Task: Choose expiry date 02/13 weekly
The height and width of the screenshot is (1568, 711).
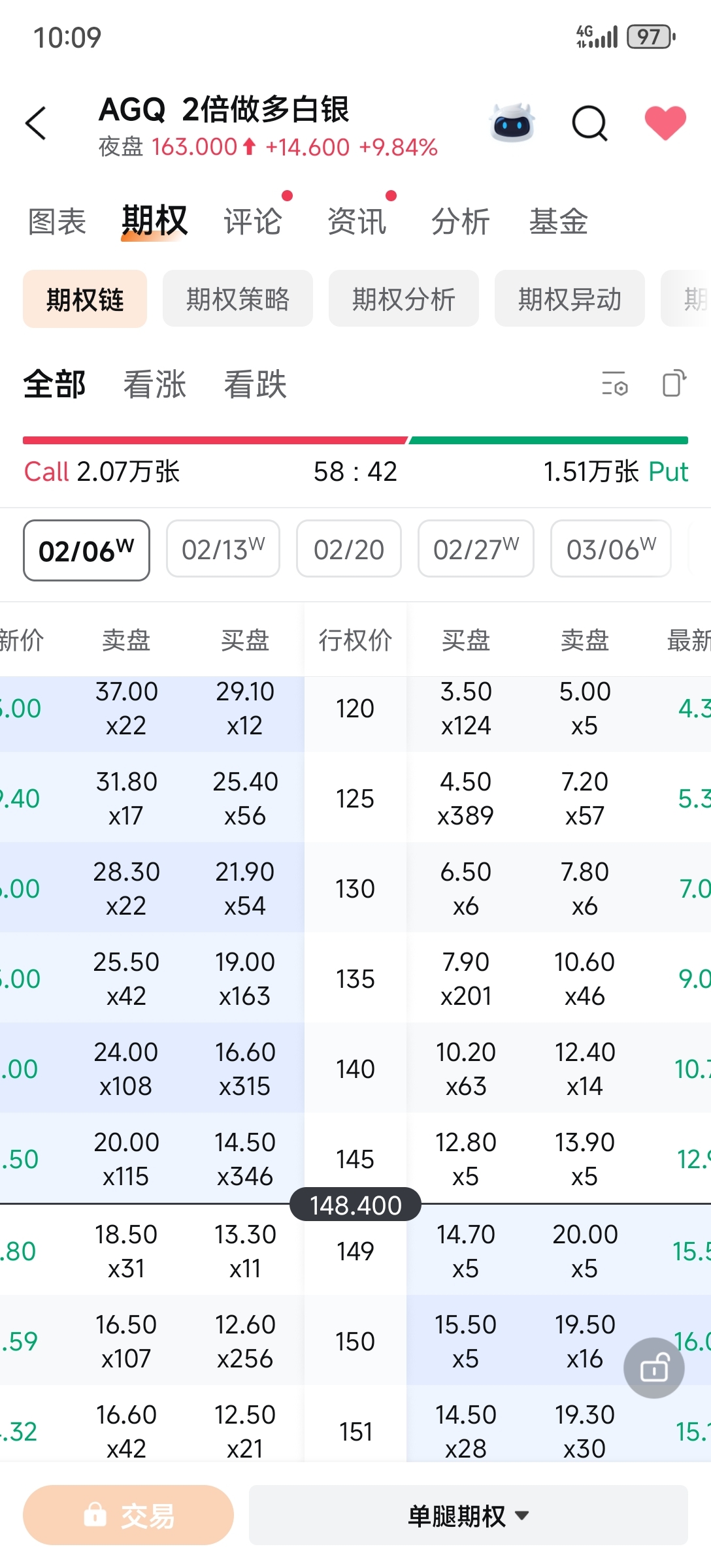Action: 223,549
